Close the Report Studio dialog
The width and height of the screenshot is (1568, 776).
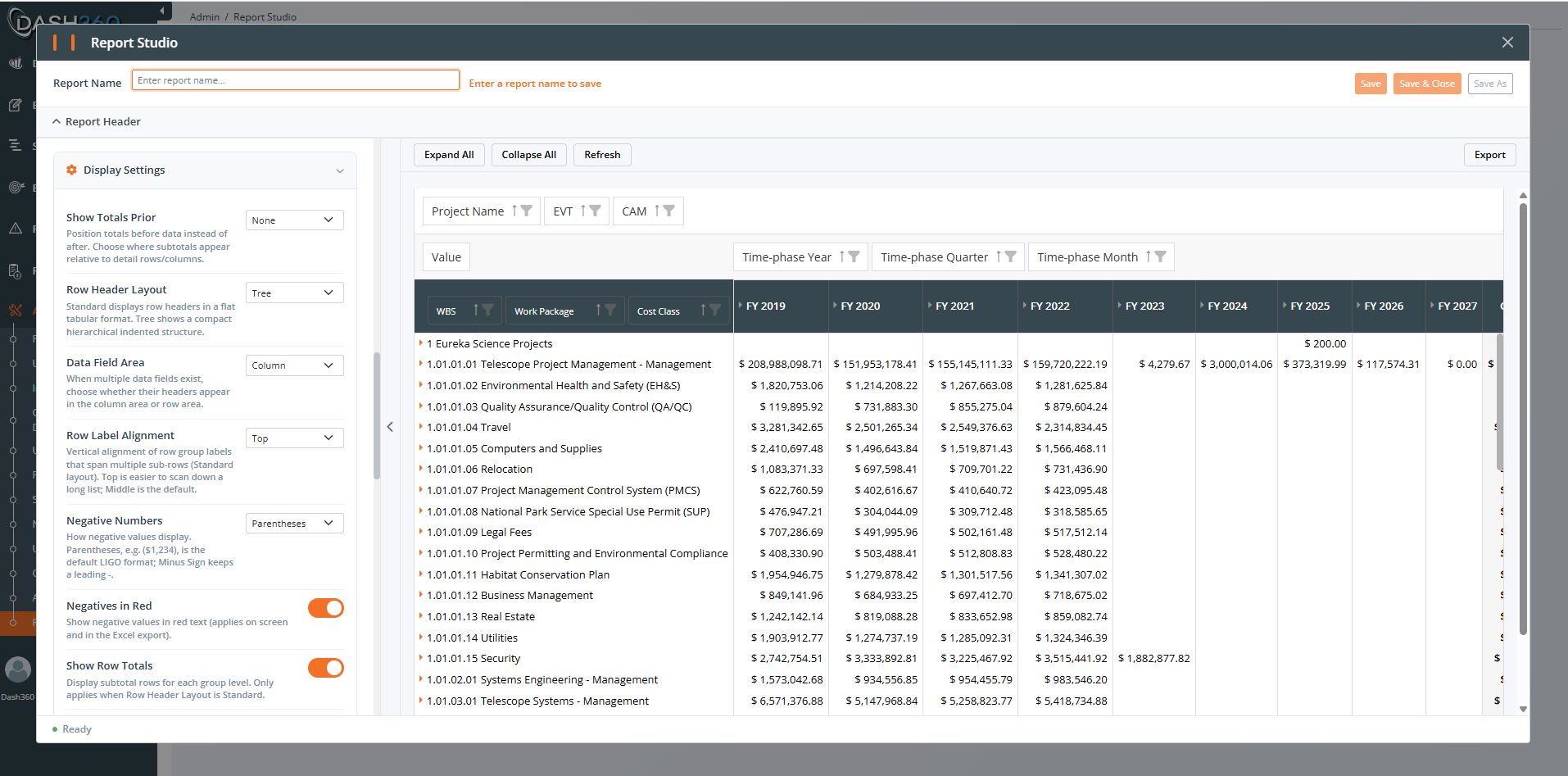click(x=1507, y=42)
